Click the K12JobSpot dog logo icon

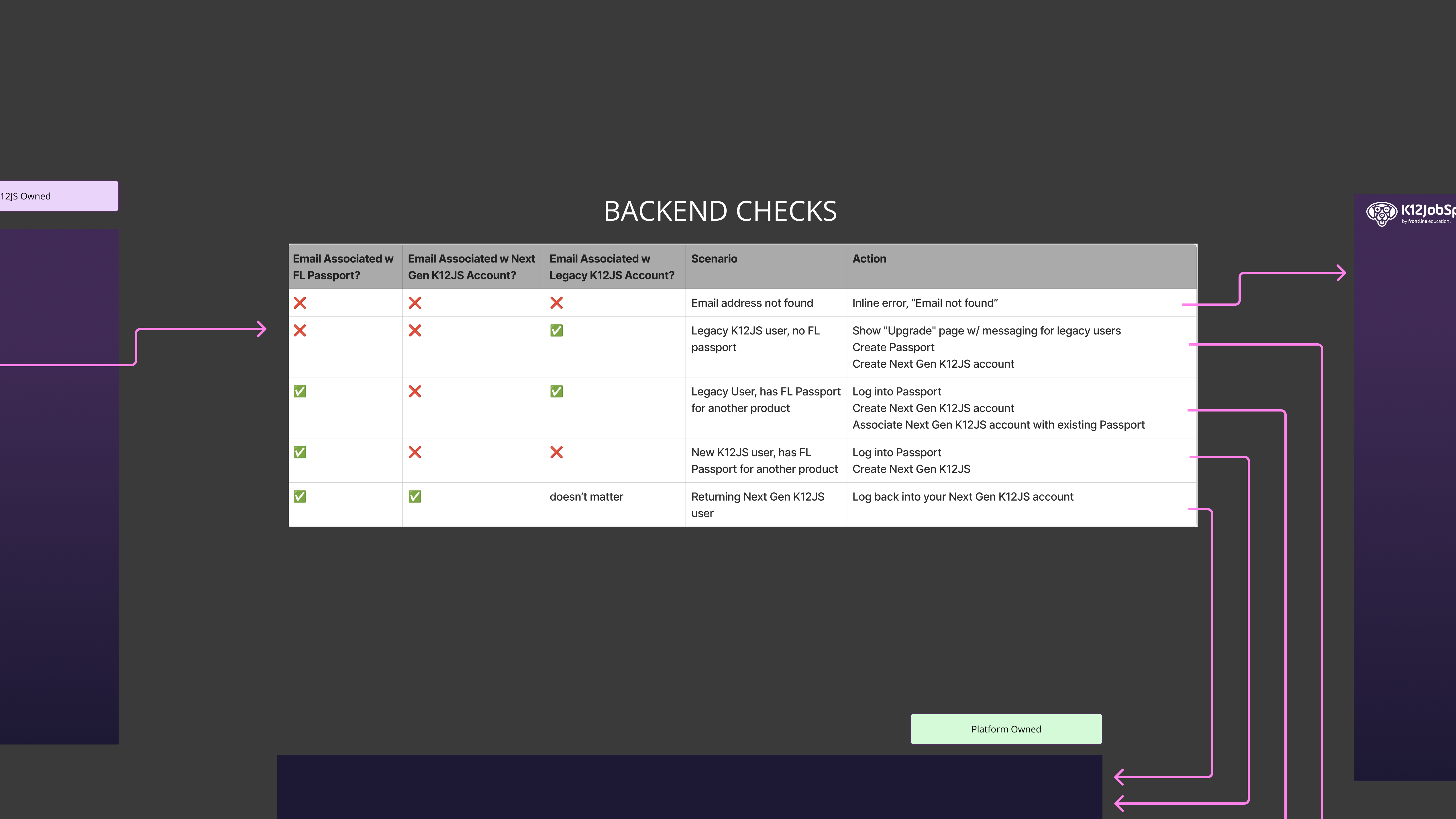(x=1382, y=214)
